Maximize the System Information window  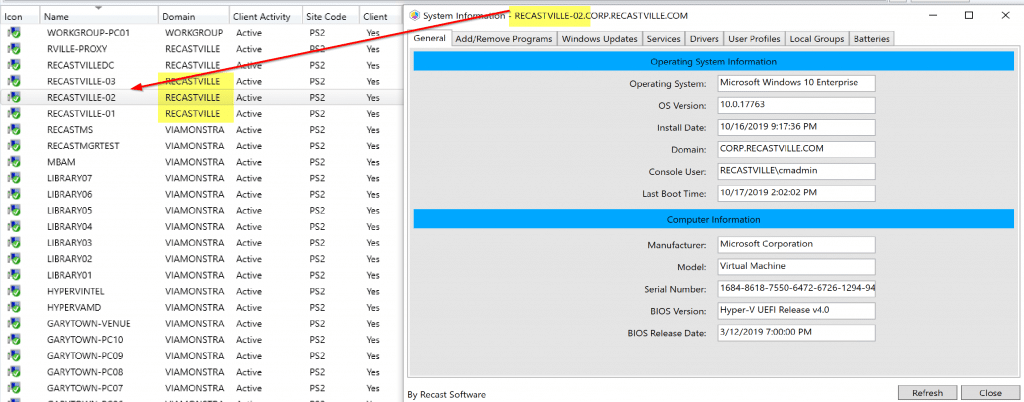point(968,16)
